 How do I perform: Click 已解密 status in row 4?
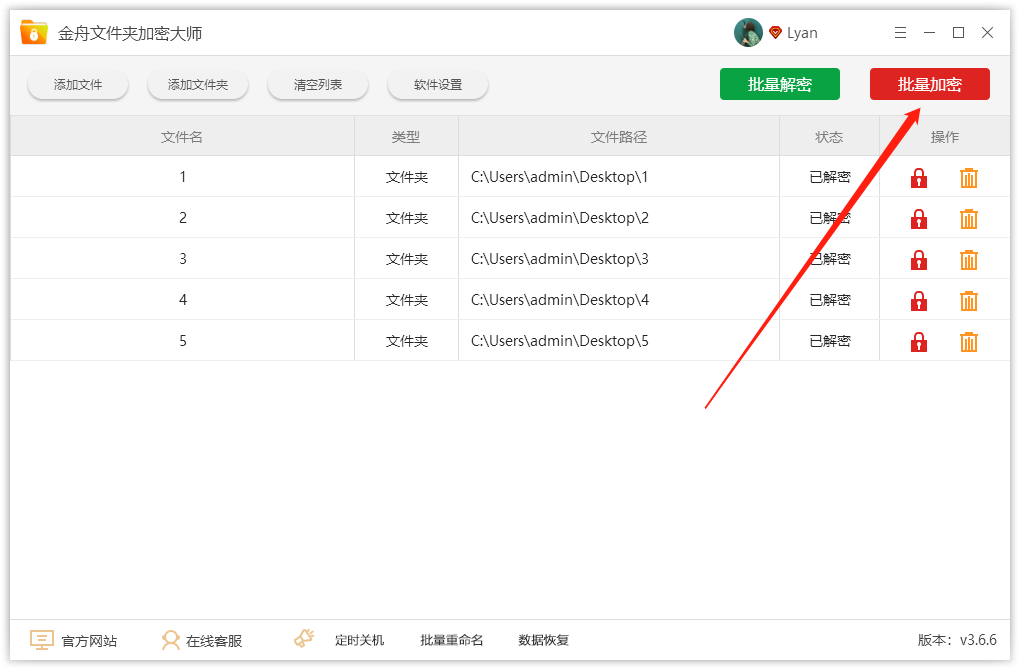tap(830, 300)
